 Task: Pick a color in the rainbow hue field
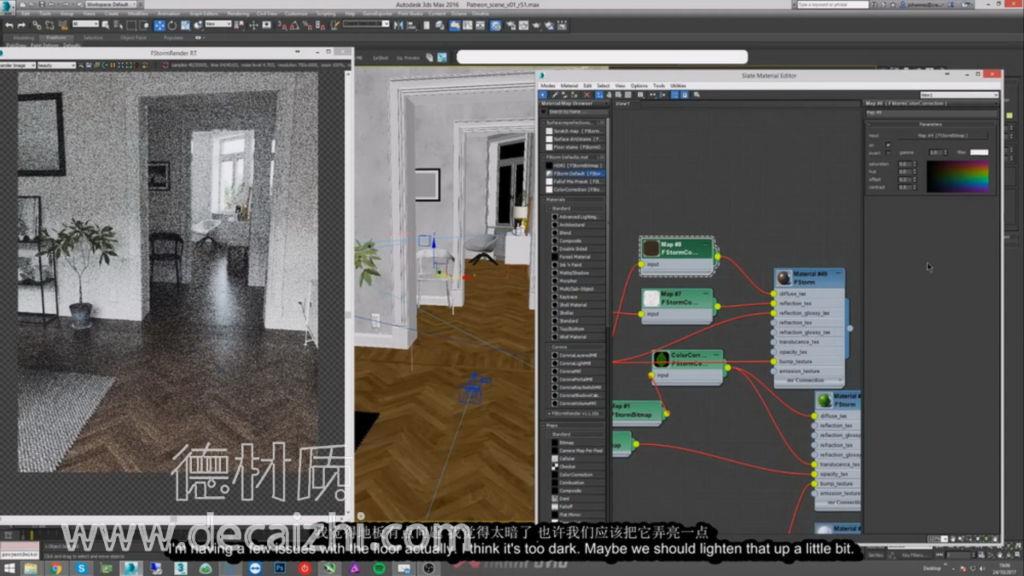click(x=958, y=177)
